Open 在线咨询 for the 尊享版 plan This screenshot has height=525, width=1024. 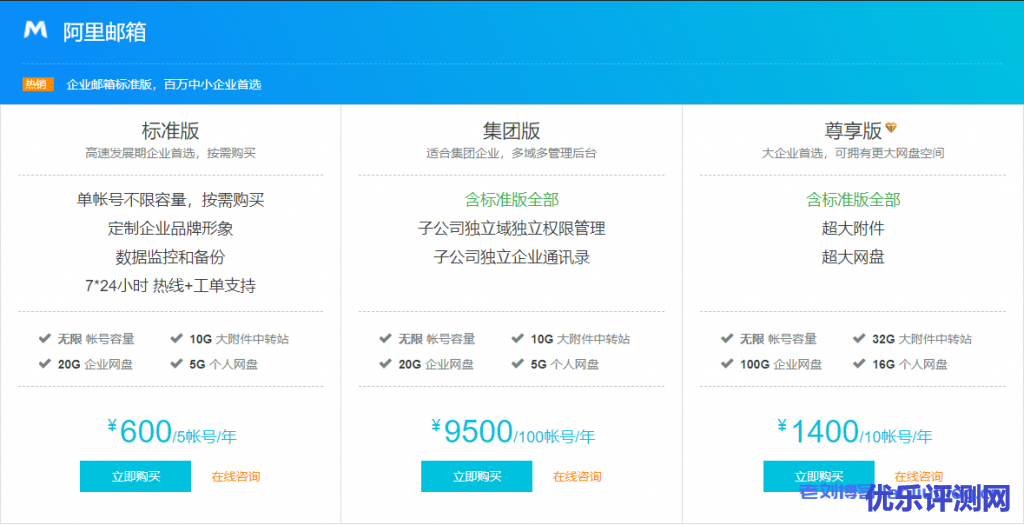[x=919, y=477]
